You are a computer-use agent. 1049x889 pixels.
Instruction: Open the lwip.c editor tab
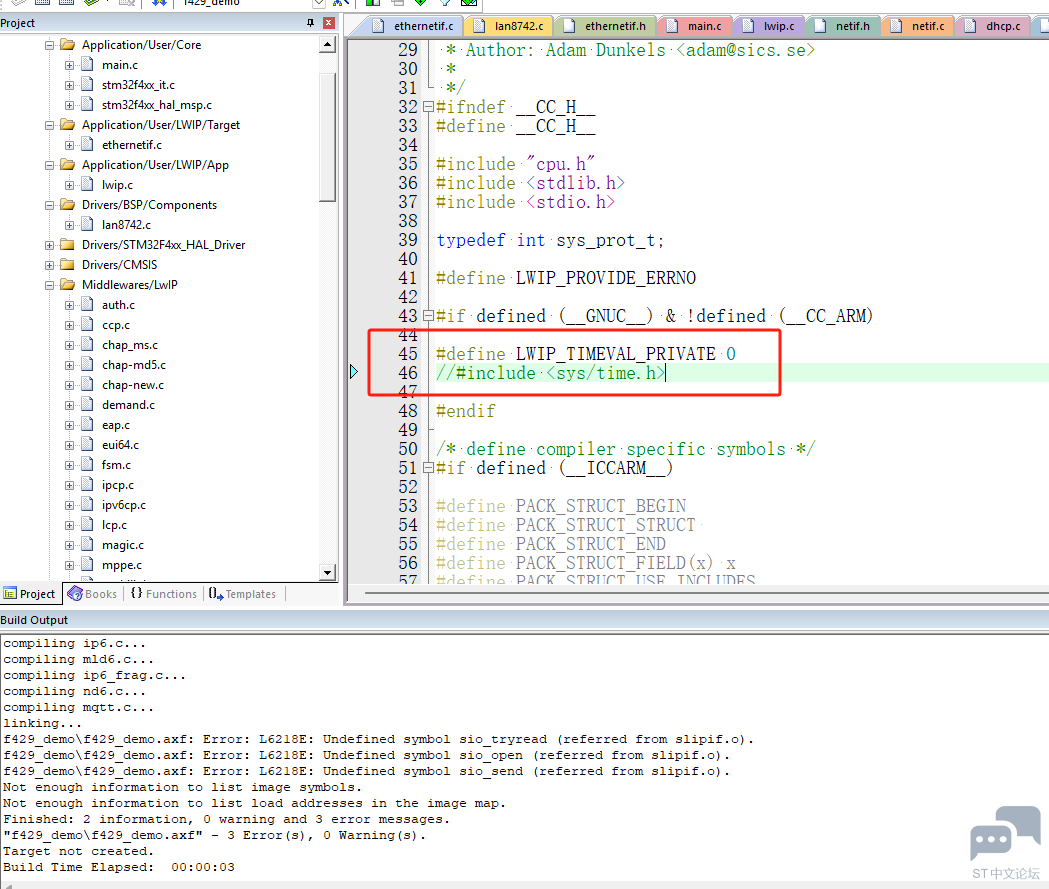click(771, 26)
